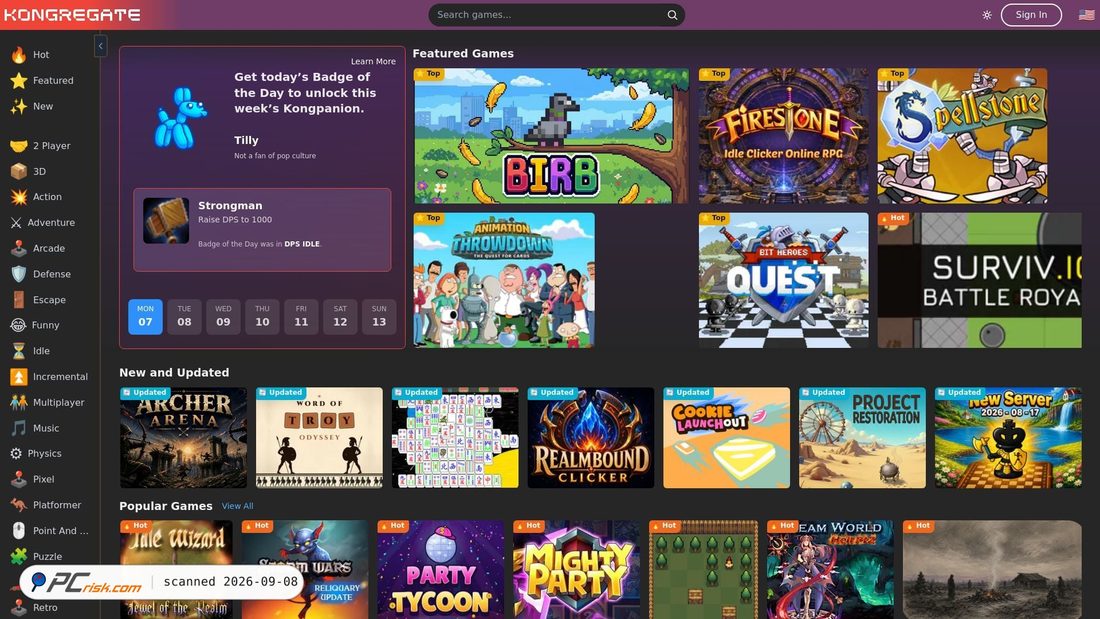Select the Funny face icon

(x=18, y=325)
